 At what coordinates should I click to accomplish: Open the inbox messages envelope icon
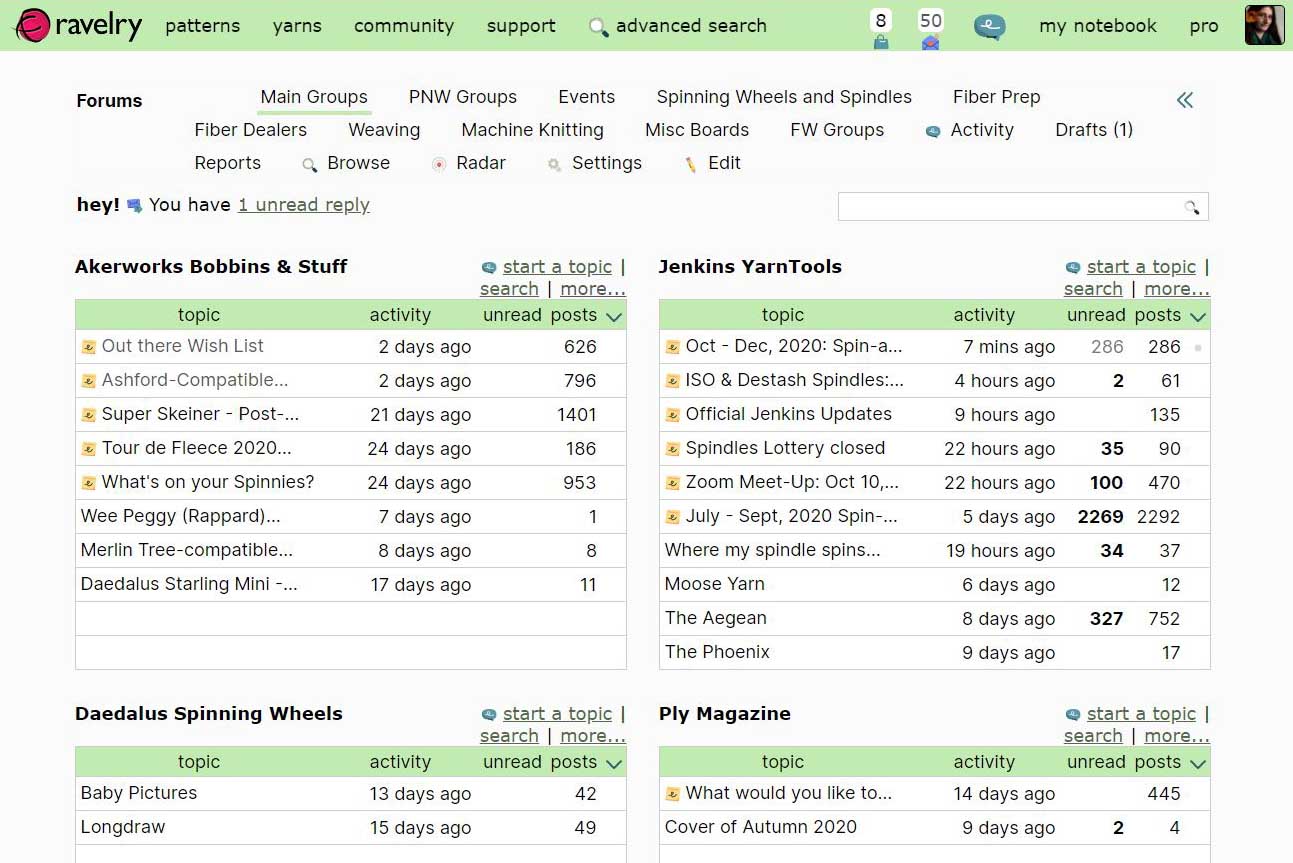[x=930, y=42]
